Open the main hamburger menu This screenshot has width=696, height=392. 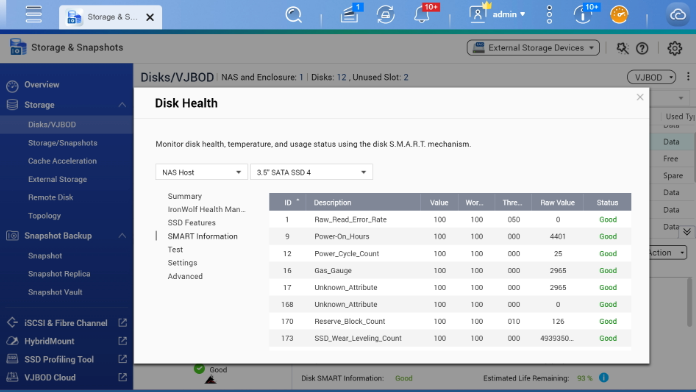[x=34, y=14]
